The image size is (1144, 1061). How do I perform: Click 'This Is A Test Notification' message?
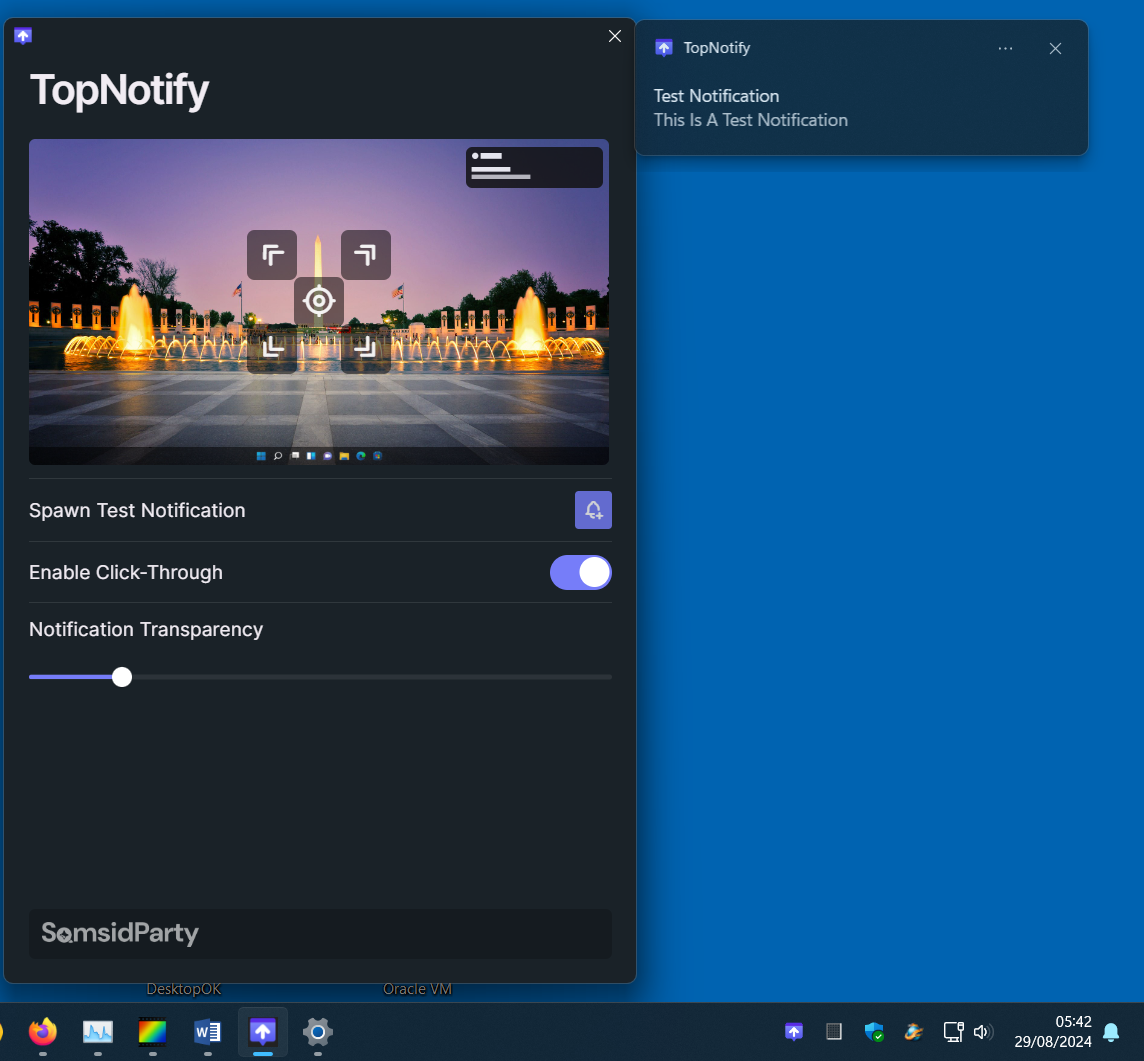click(x=751, y=120)
